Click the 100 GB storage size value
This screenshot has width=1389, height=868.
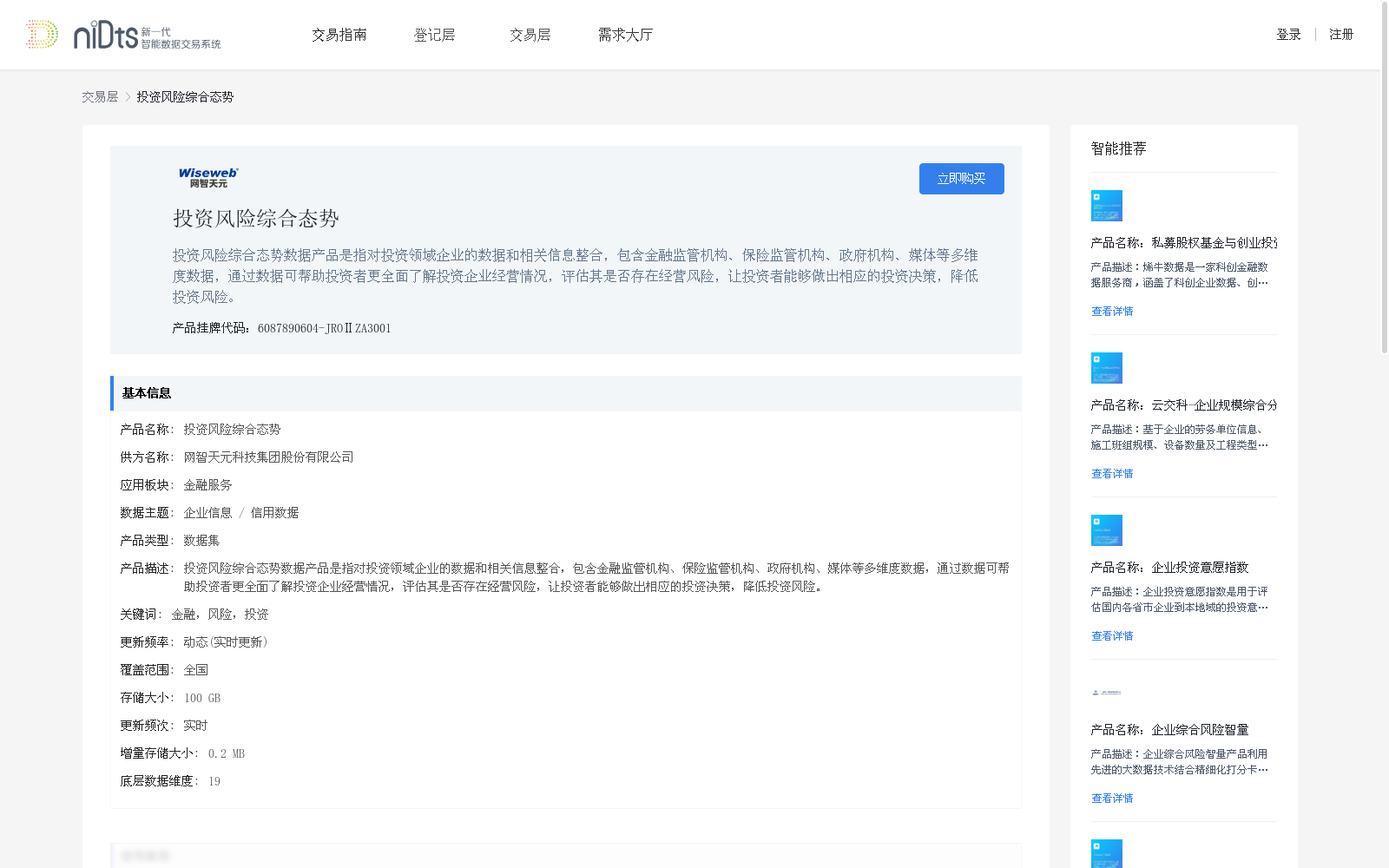pyautogui.click(x=202, y=698)
